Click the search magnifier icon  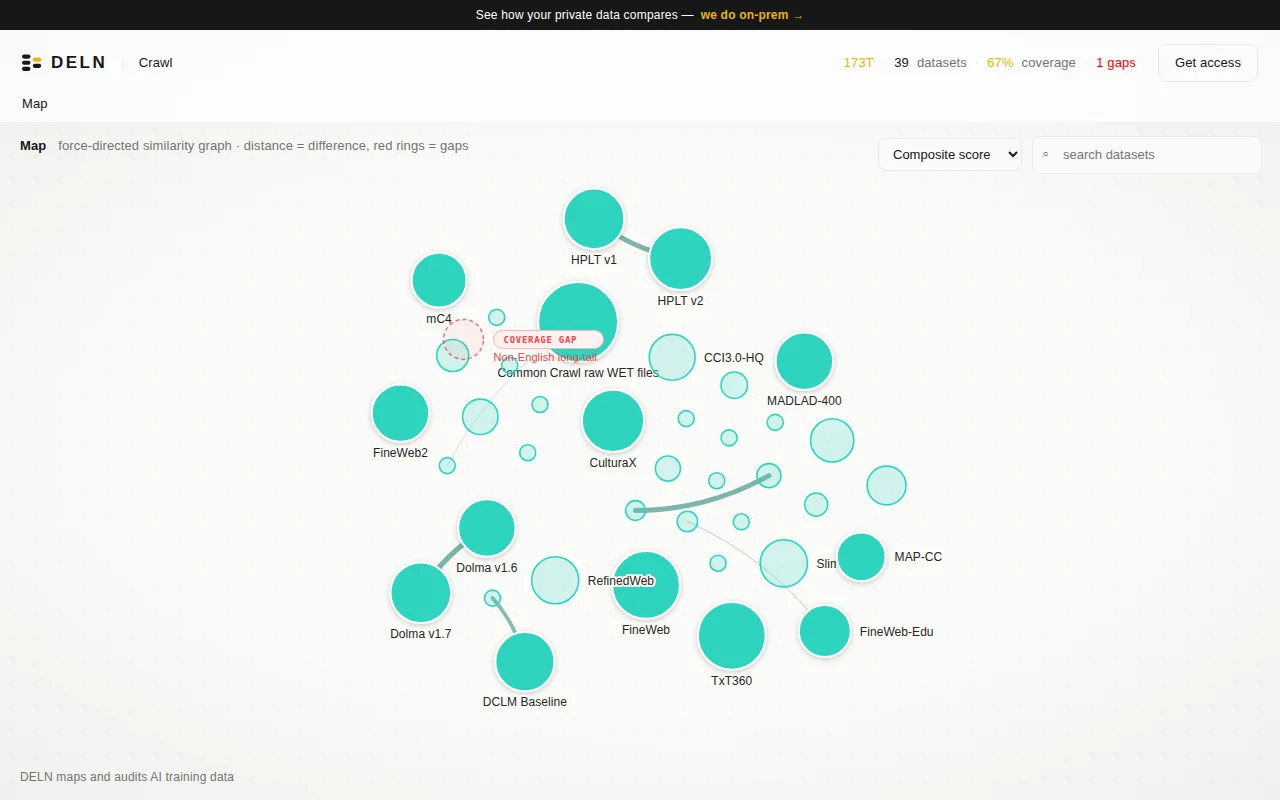(1046, 155)
